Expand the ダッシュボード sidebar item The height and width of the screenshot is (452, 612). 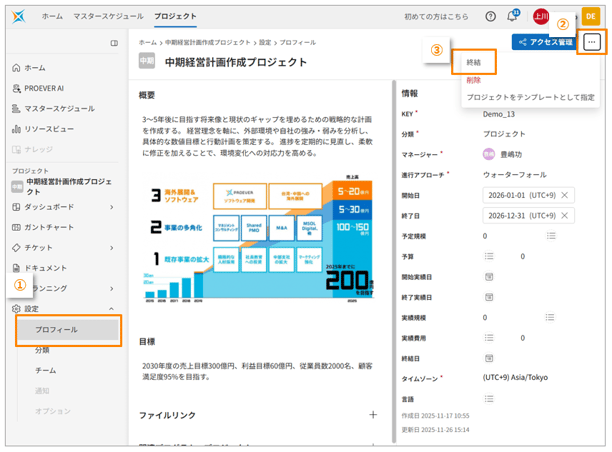tap(111, 207)
